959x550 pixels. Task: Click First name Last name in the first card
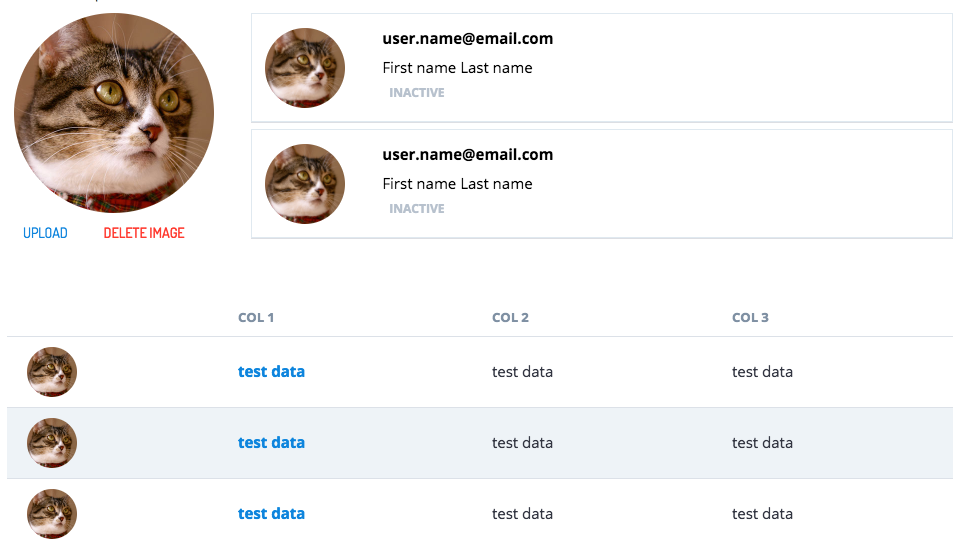[457, 68]
